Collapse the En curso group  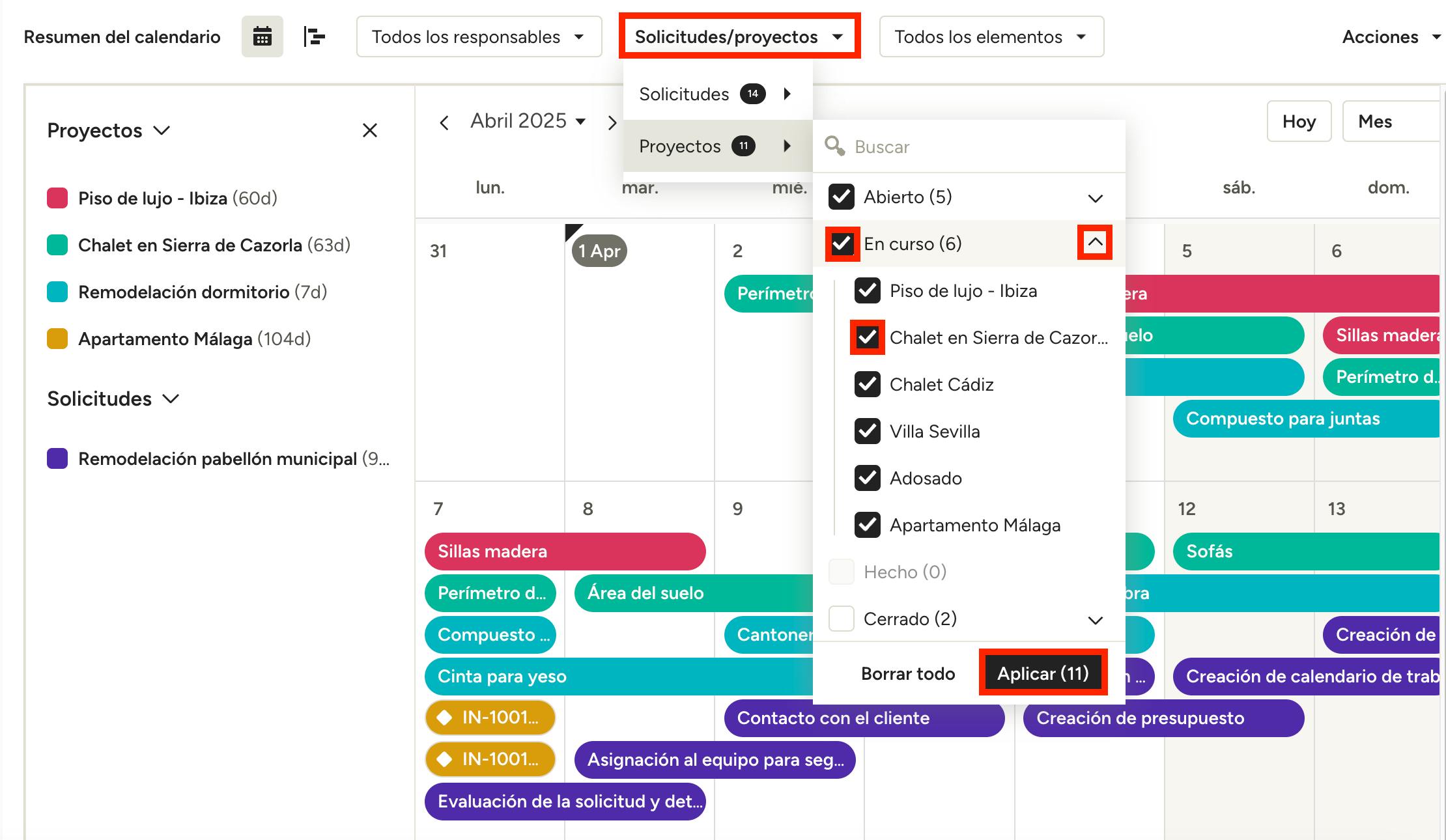[x=1095, y=243]
